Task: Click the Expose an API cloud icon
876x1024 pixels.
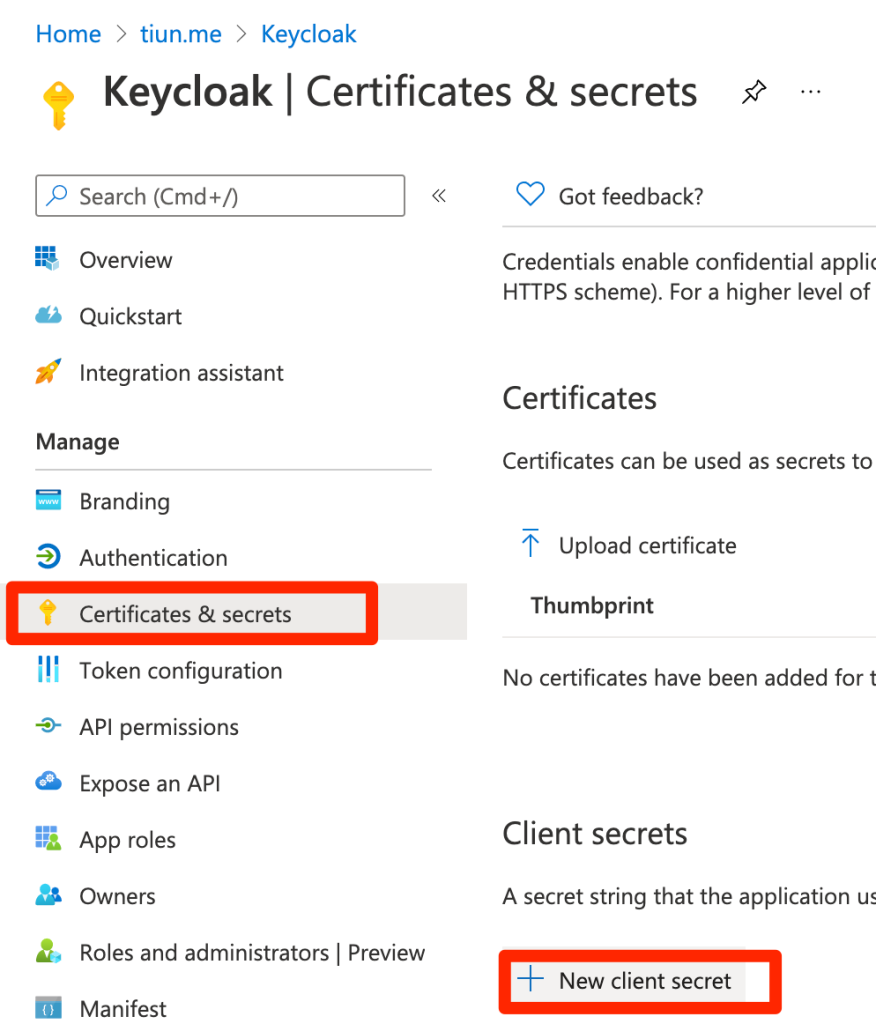Action: 48,782
